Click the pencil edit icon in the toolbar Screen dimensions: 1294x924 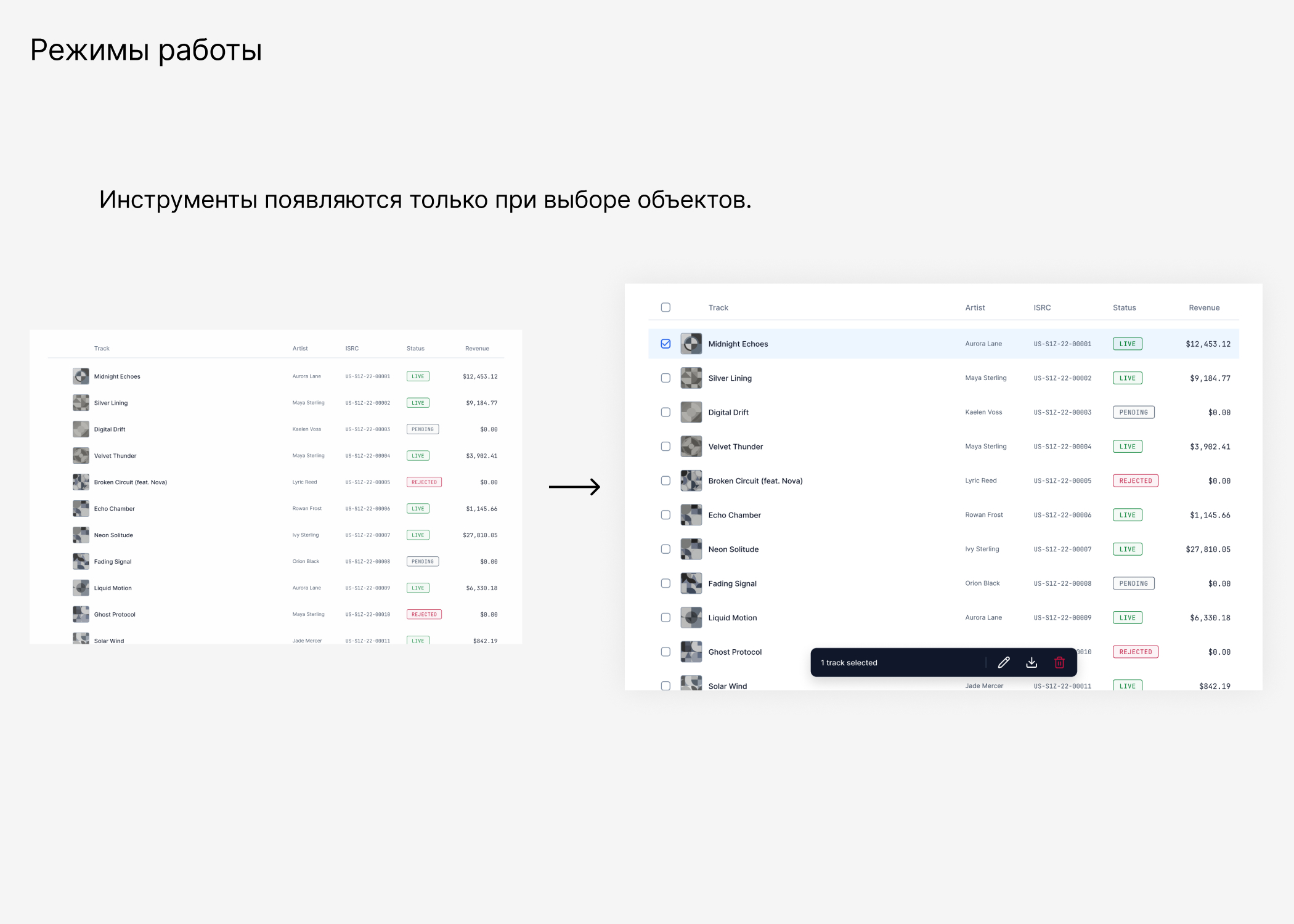pyautogui.click(x=1004, y=662)
